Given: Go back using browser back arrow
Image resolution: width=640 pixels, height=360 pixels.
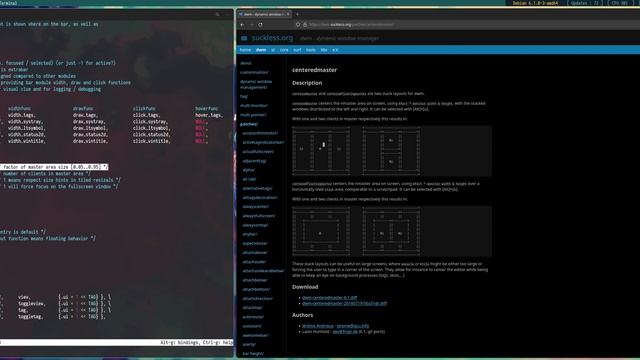Looking at the screenshot, I should coord(242,24).
